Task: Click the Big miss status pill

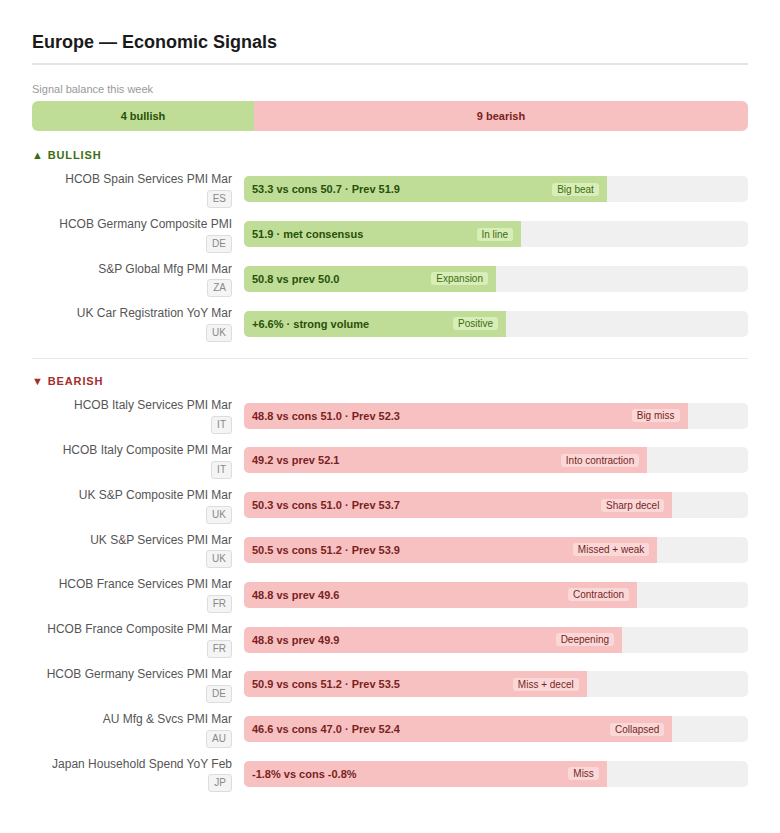Action: [x=655, y=416]
